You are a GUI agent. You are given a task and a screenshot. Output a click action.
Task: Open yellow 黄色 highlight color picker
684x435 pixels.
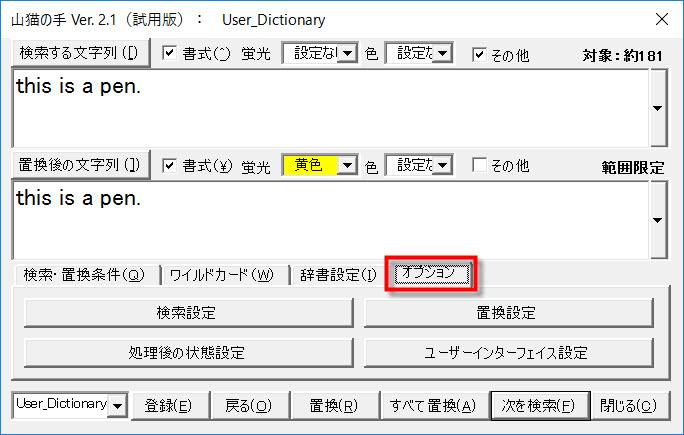tap(347, 165)
